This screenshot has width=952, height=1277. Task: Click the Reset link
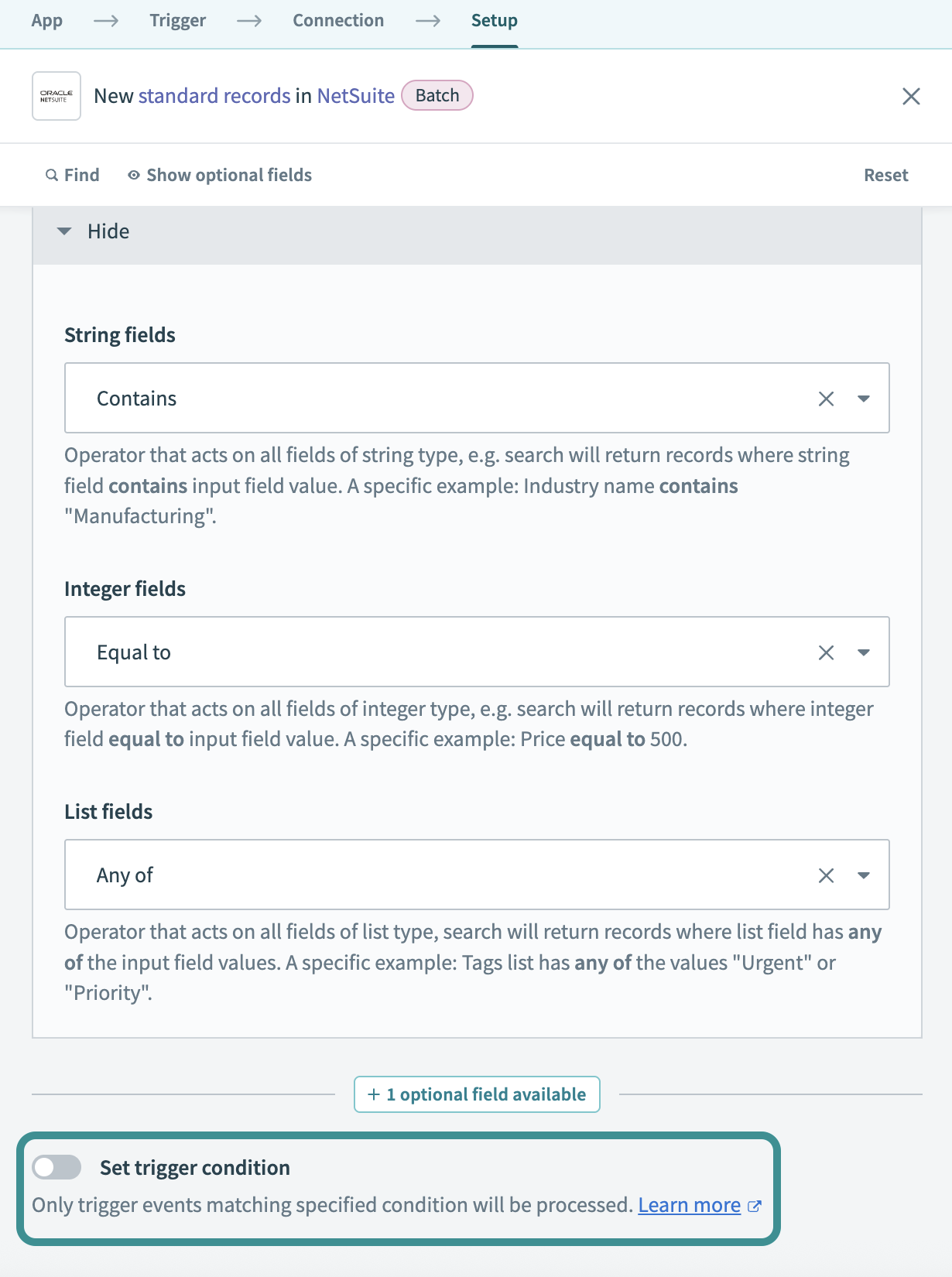click(885, 175)
